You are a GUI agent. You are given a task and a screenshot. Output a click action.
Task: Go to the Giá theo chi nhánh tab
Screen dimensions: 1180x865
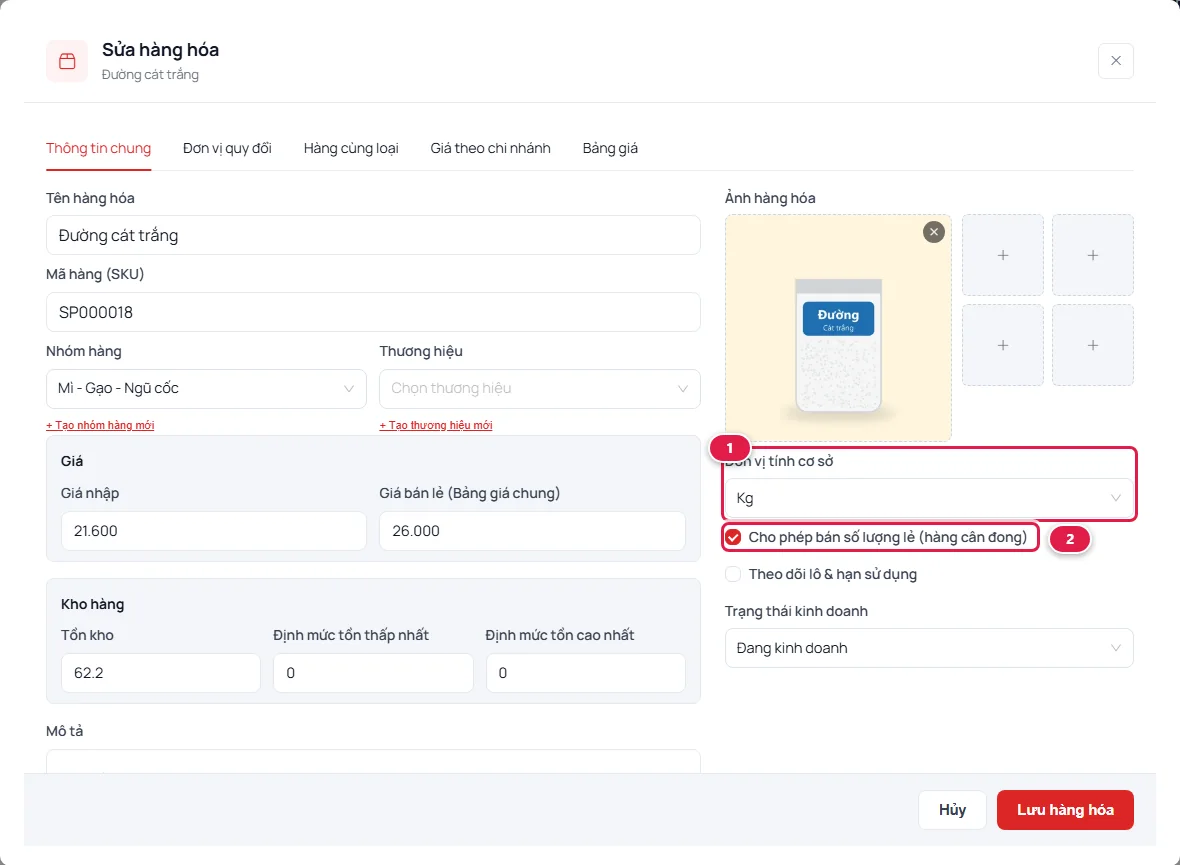[491, 148]
